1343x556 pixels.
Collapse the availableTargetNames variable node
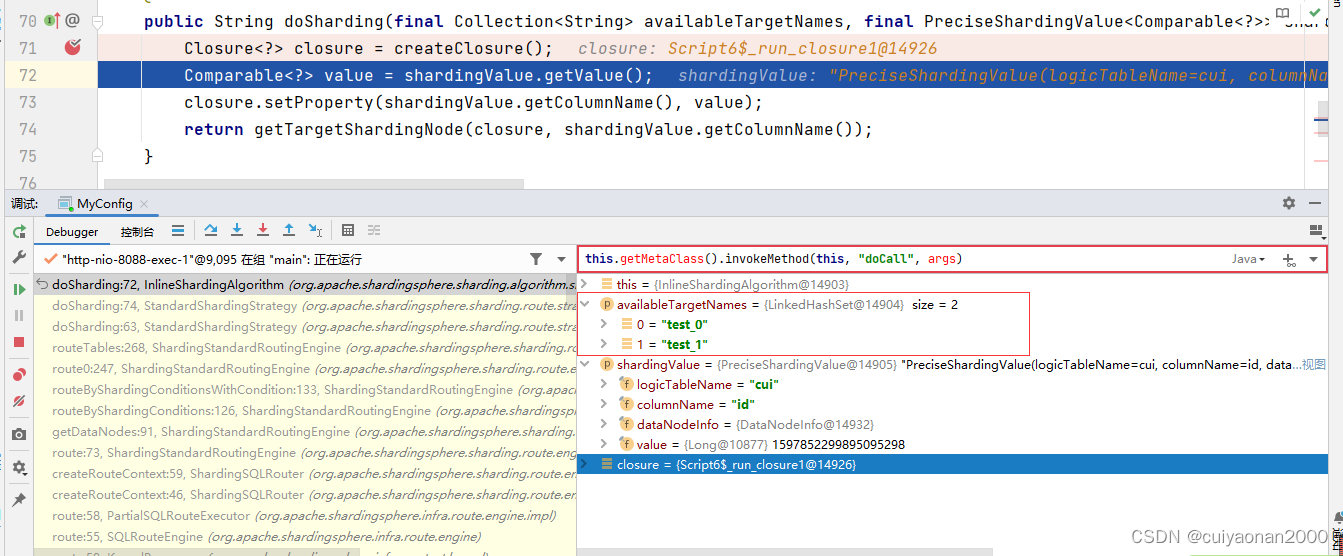[585, 304]
